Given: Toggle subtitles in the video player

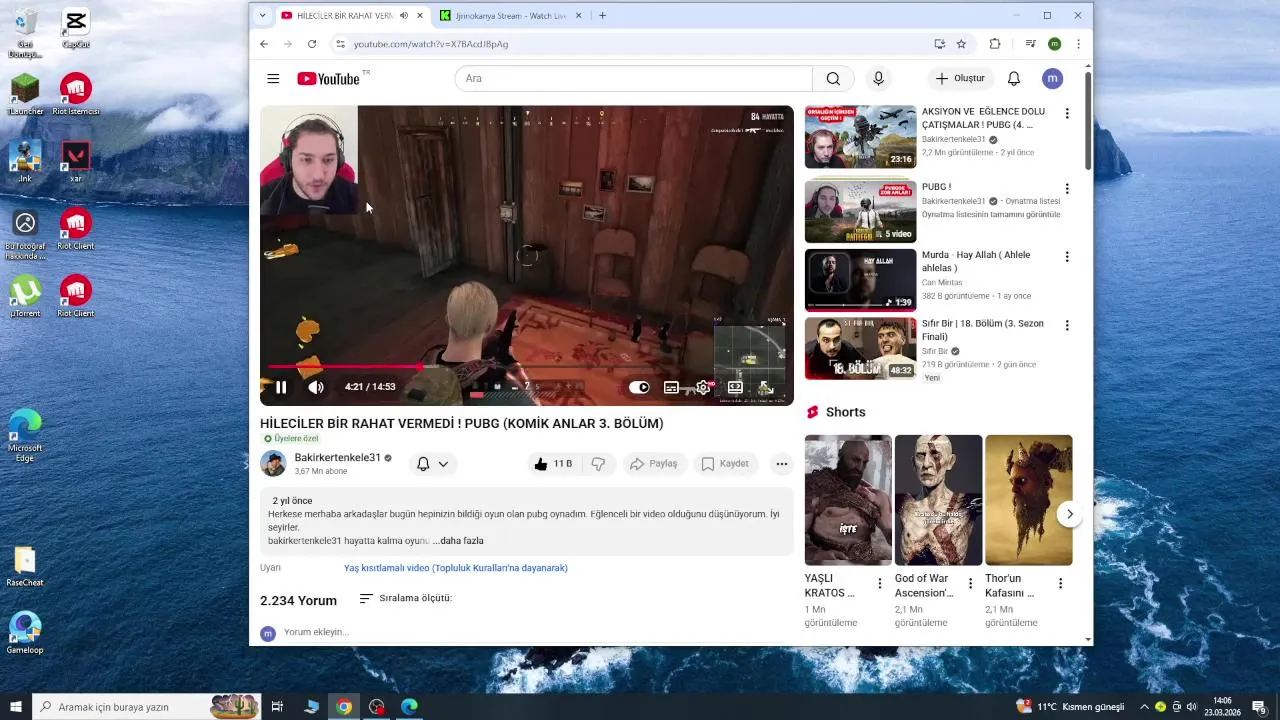Looking at the screenshot, I should click(x=671, y=387).
